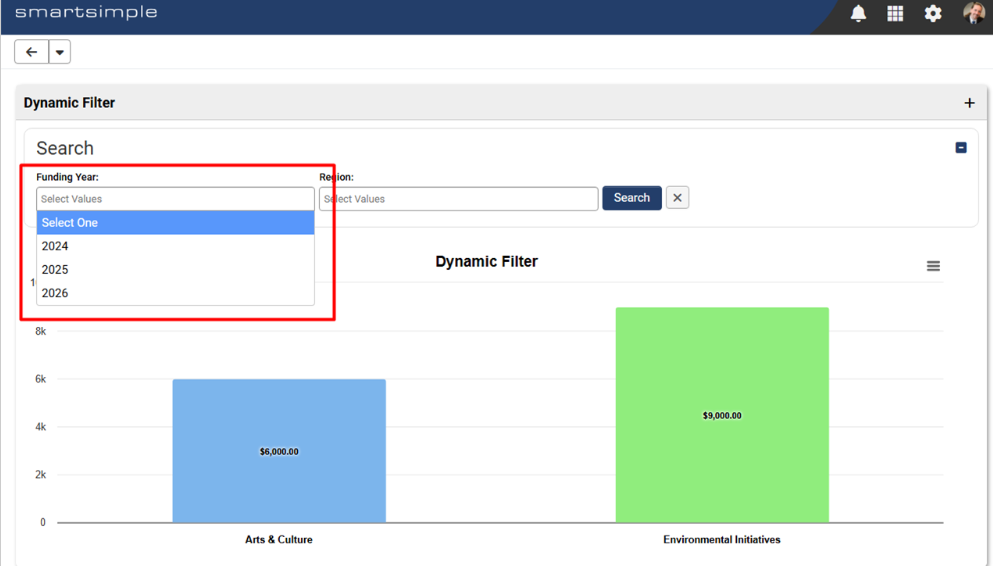Image resolution: width=993 pixels, height=566 pixels.
Task: Click the smartsimple logo
Action: pos(86,13)
